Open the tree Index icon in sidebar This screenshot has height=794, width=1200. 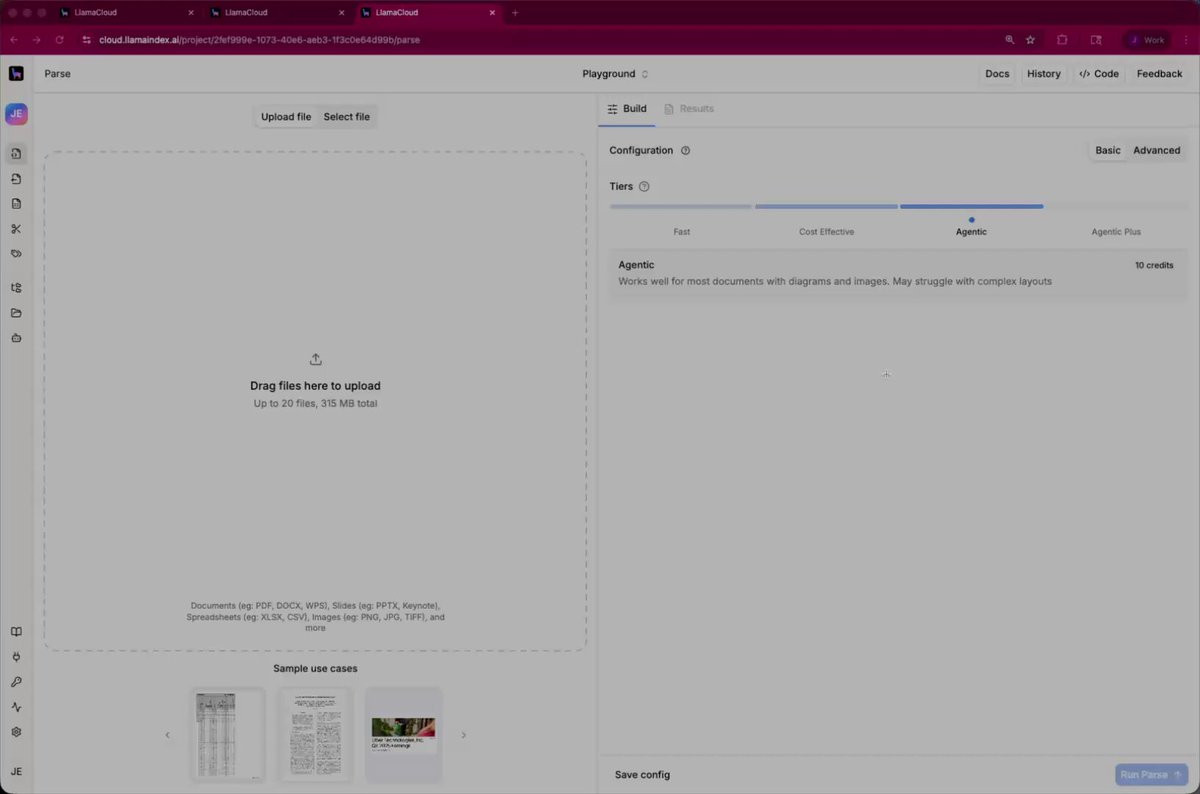pos(16,288)
